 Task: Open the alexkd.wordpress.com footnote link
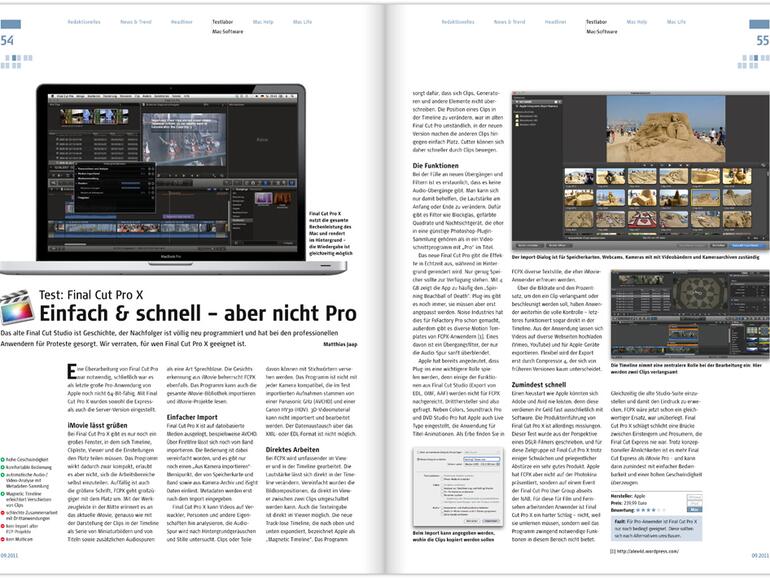coord(644,551)
